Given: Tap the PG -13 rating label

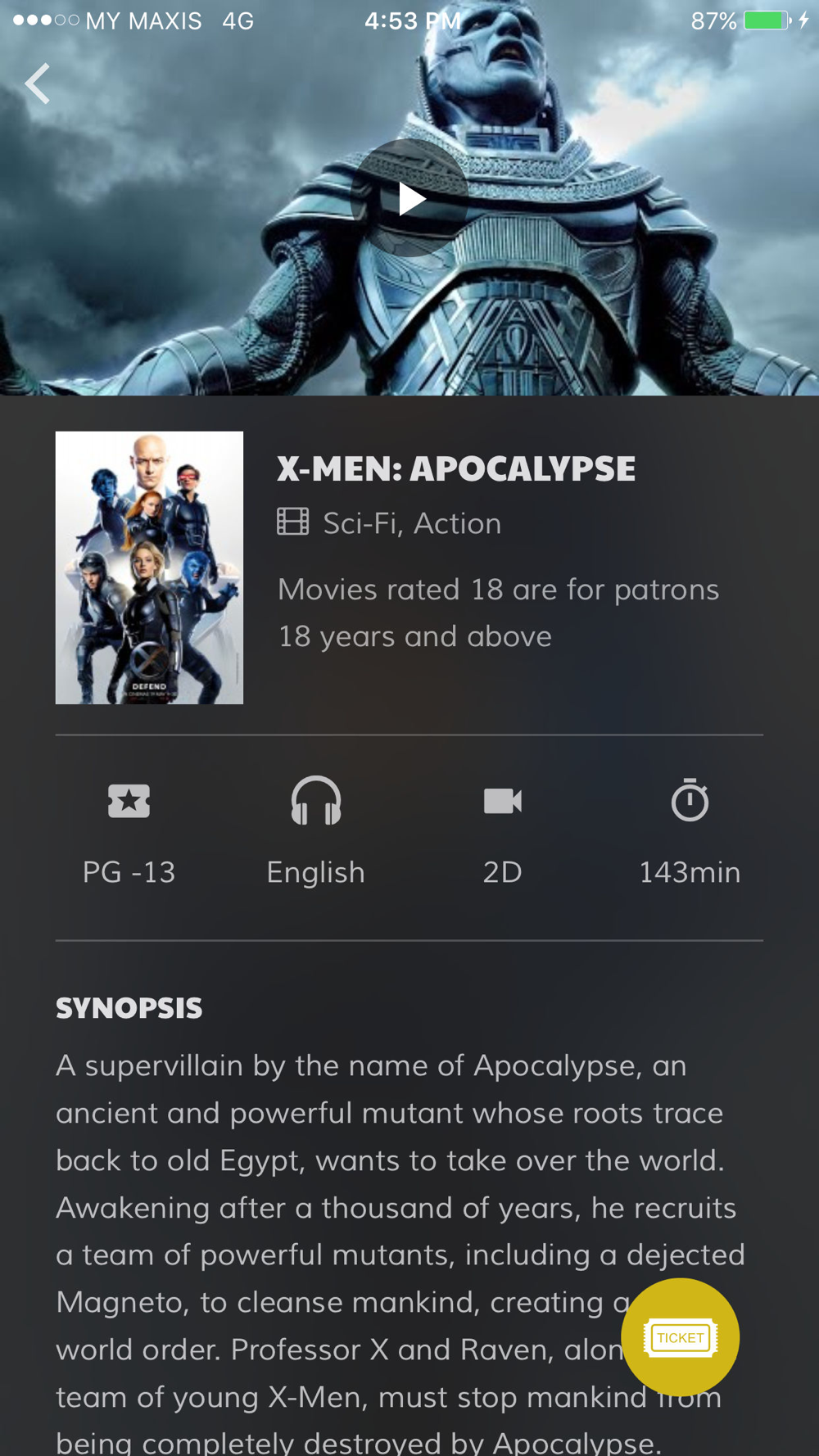Looking at the screenshot, I should 129,872.
